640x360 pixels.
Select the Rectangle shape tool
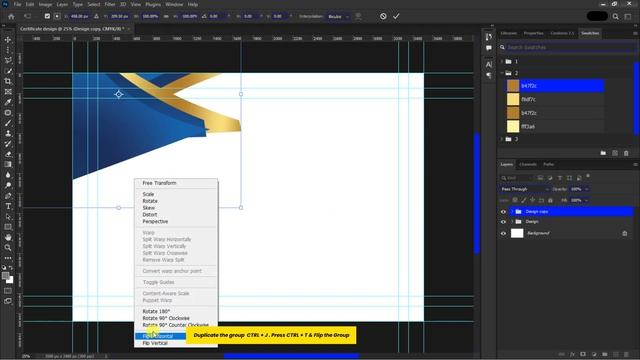[x=8, y=227]
